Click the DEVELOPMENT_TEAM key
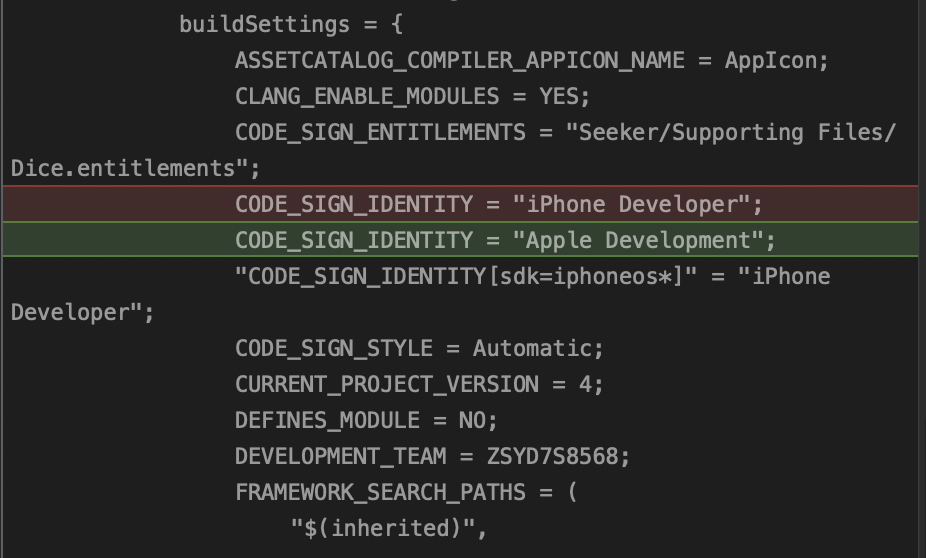 click(340, 456)
